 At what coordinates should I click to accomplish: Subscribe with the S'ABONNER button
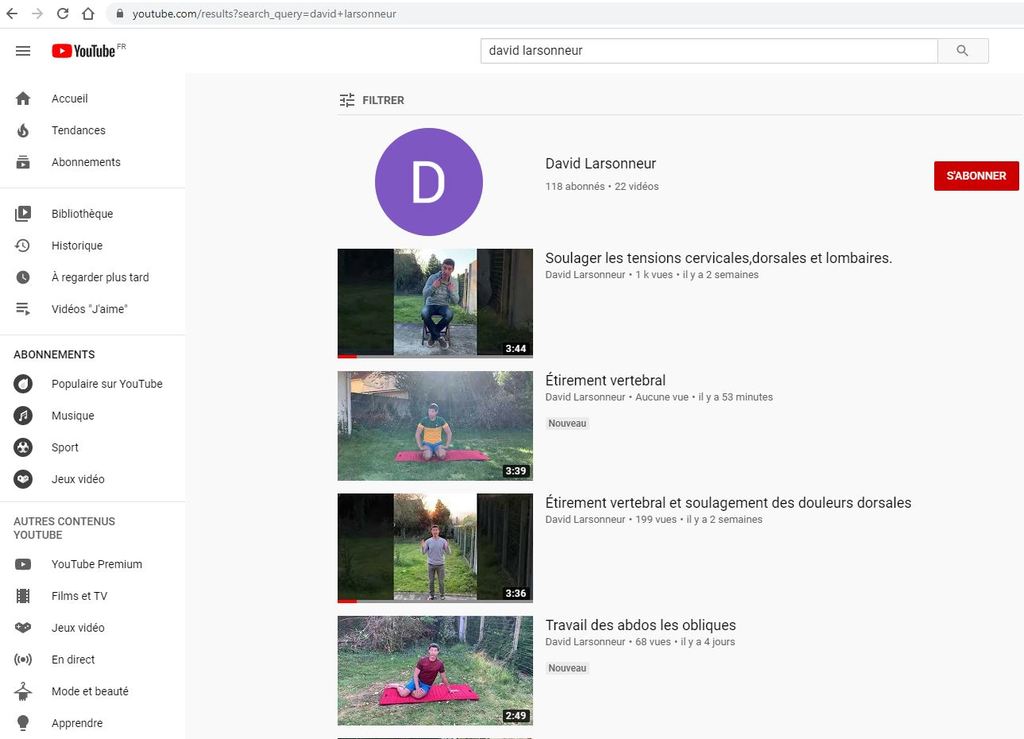pos(976,176)
